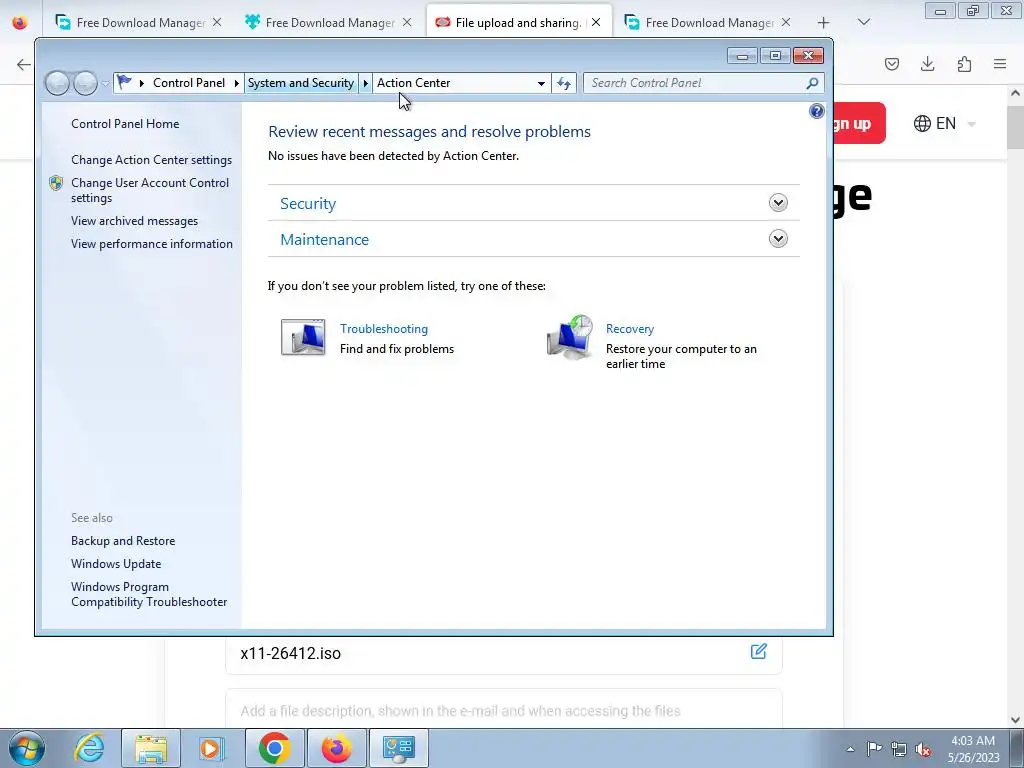
Task: Open Backup and Restore link
Action: coord(123,541)
